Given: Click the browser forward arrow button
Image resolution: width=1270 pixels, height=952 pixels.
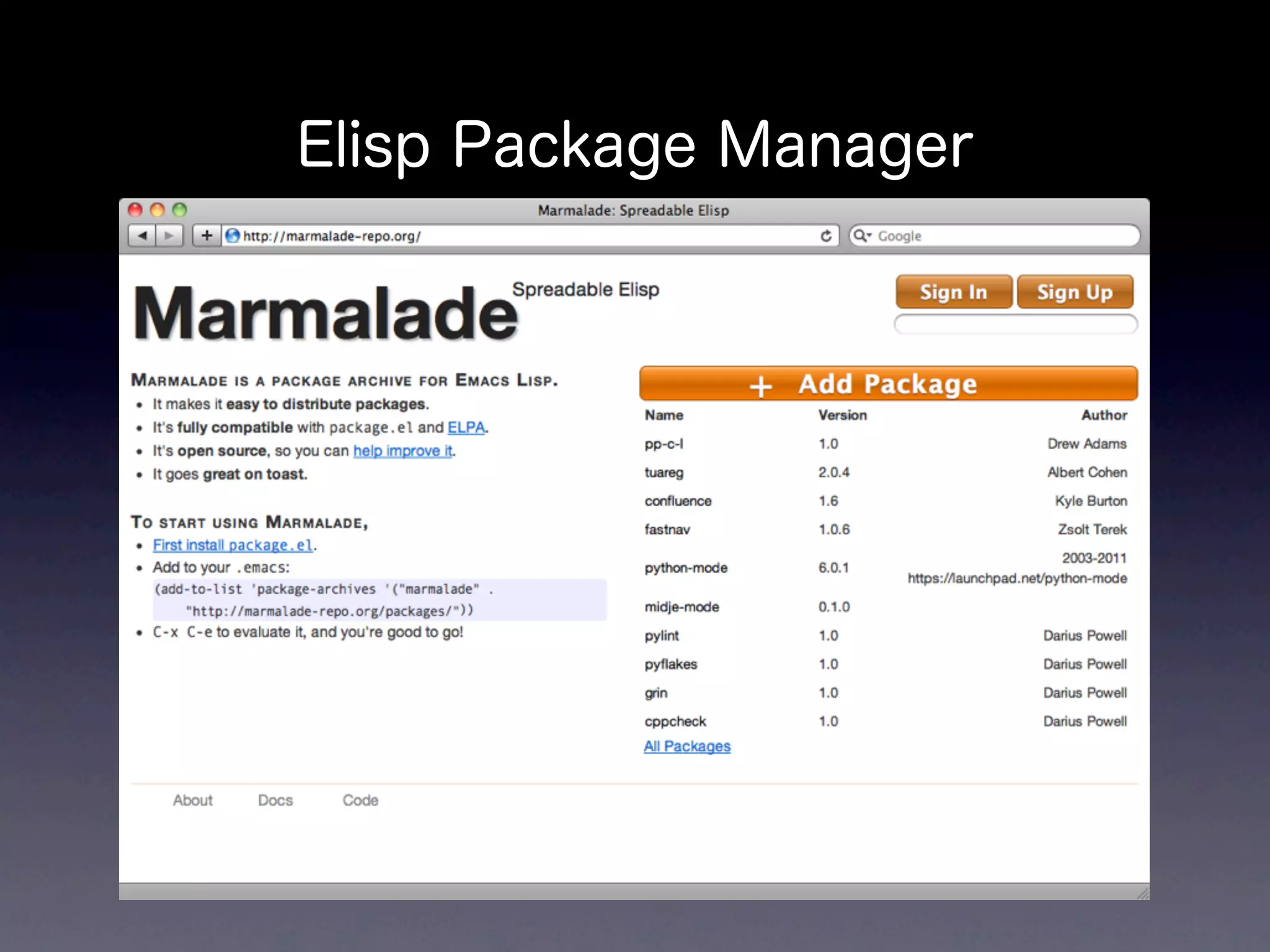Looking at the screenshot, I should 169,236.
